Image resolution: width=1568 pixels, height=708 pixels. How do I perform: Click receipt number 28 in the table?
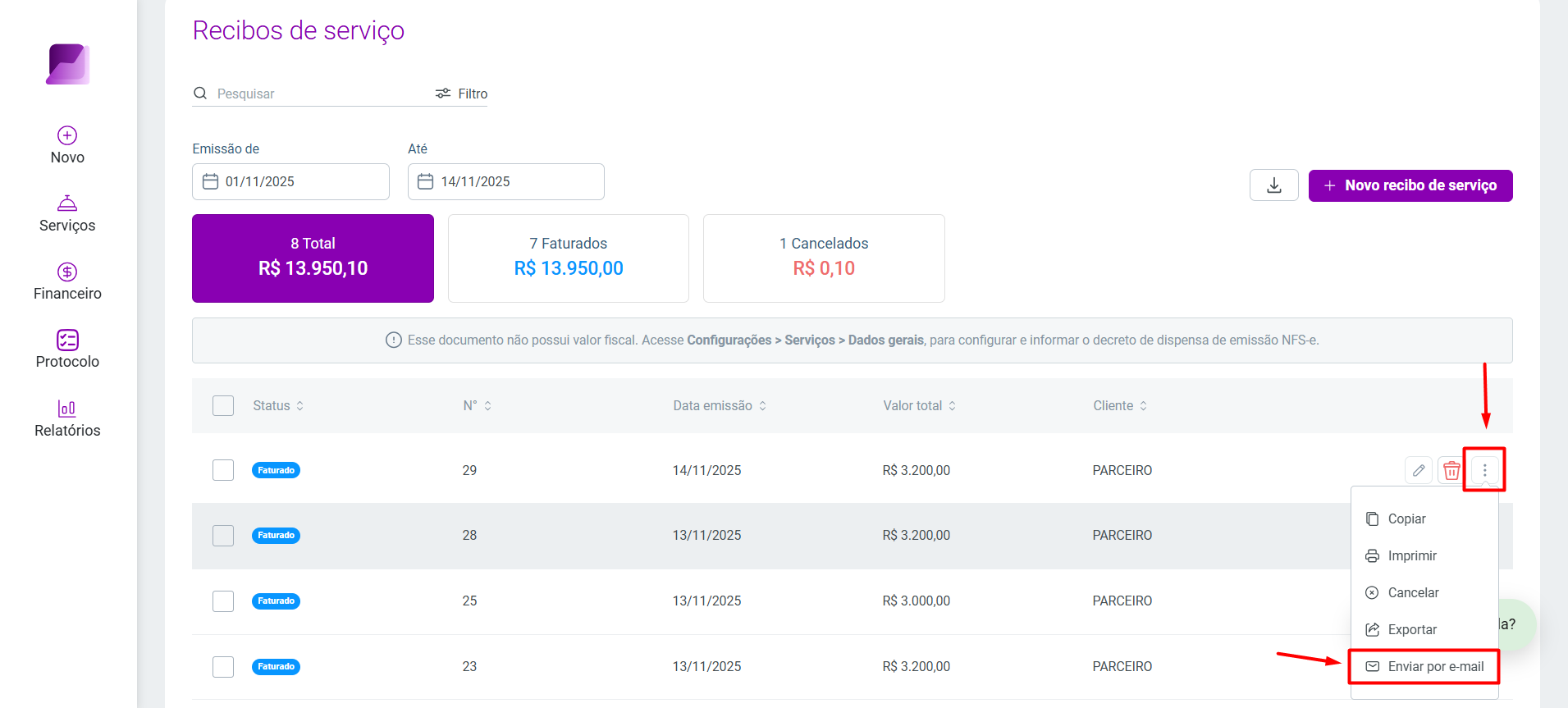469,535
